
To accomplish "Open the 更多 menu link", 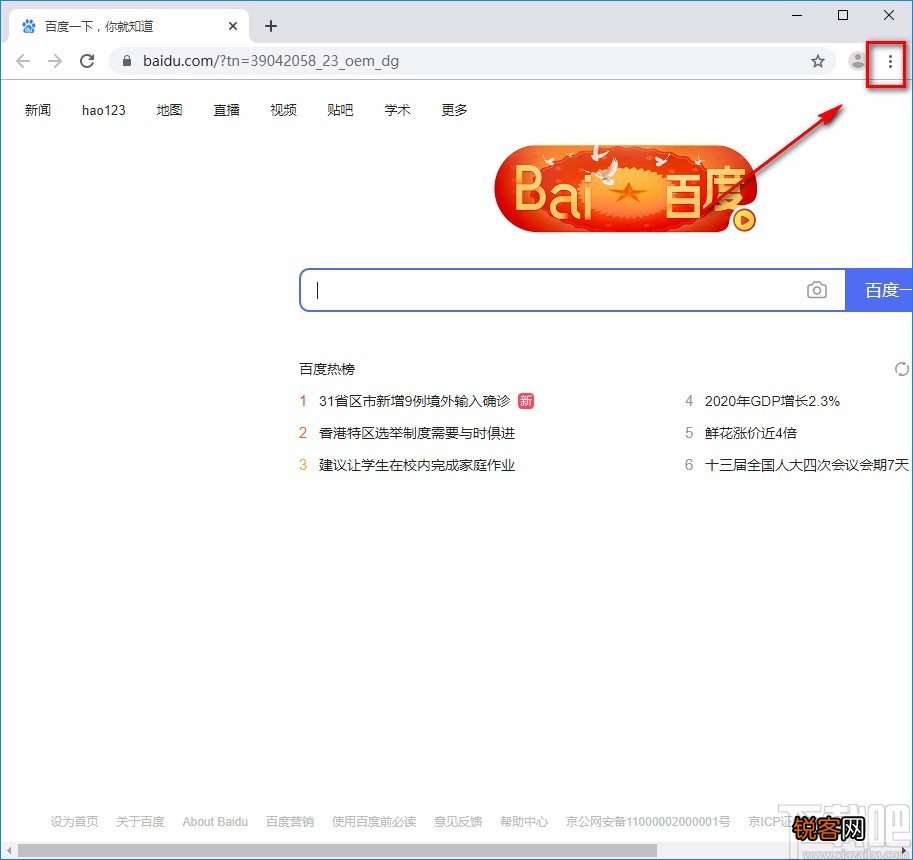I will coord(454,109).
